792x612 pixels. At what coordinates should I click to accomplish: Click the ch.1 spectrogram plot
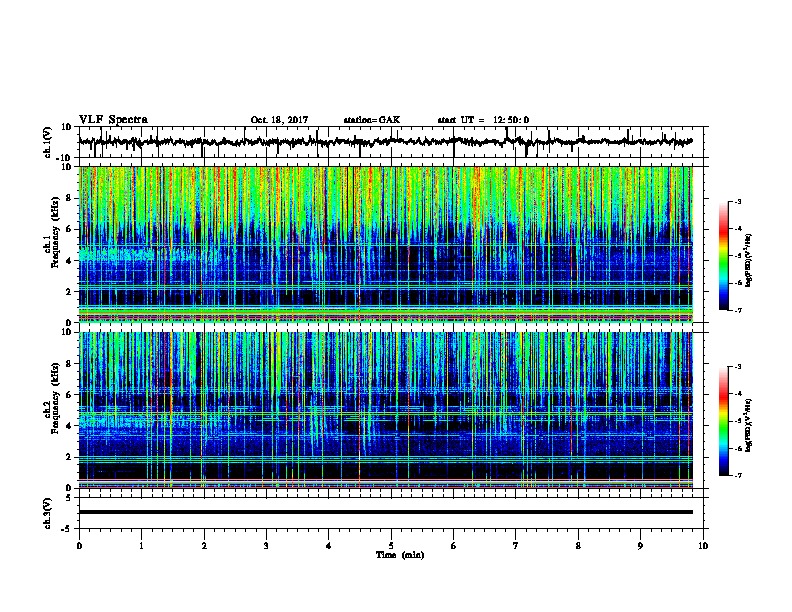click(x=385, y=244)
